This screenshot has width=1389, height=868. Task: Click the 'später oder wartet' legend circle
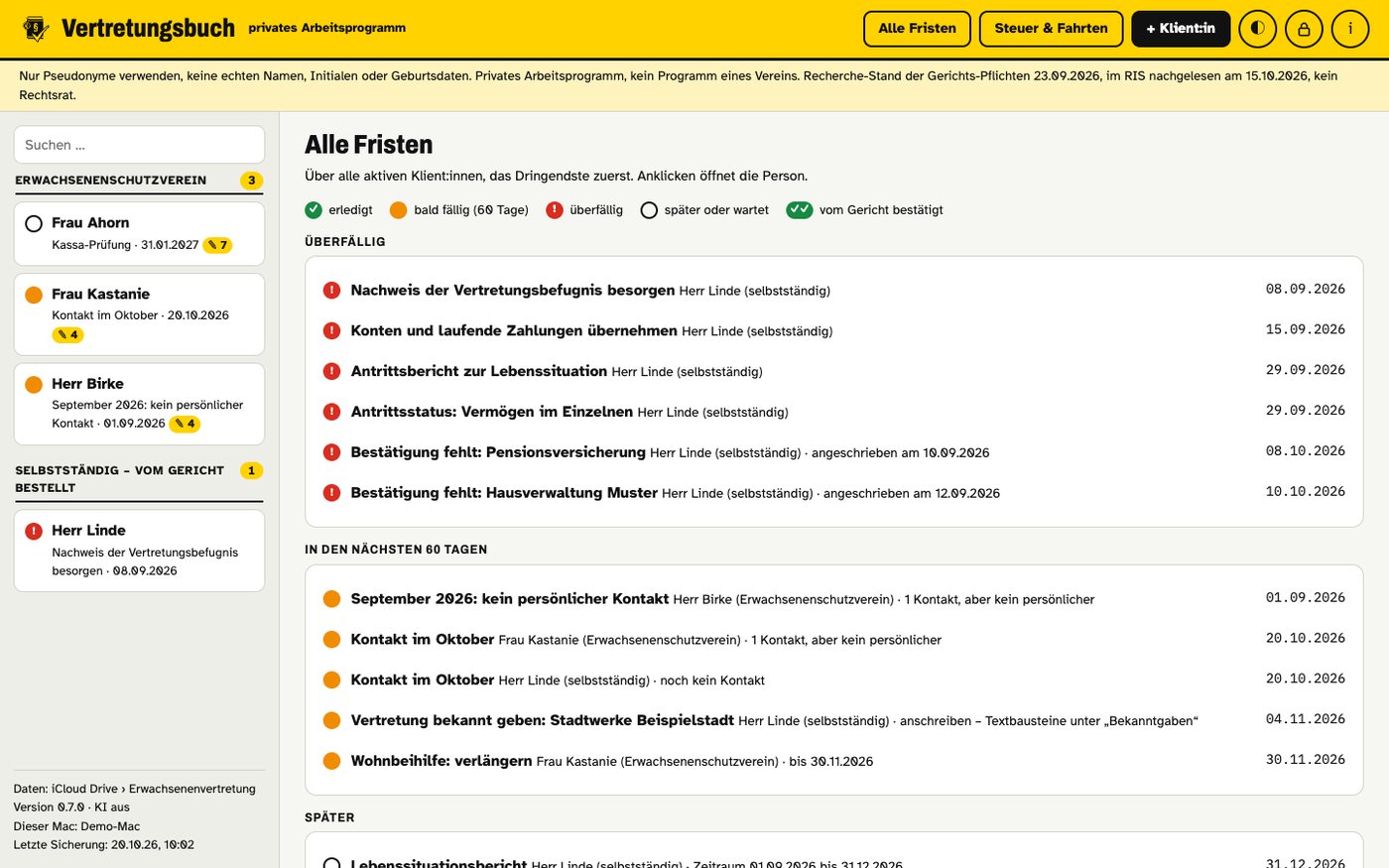pos(649,210)
